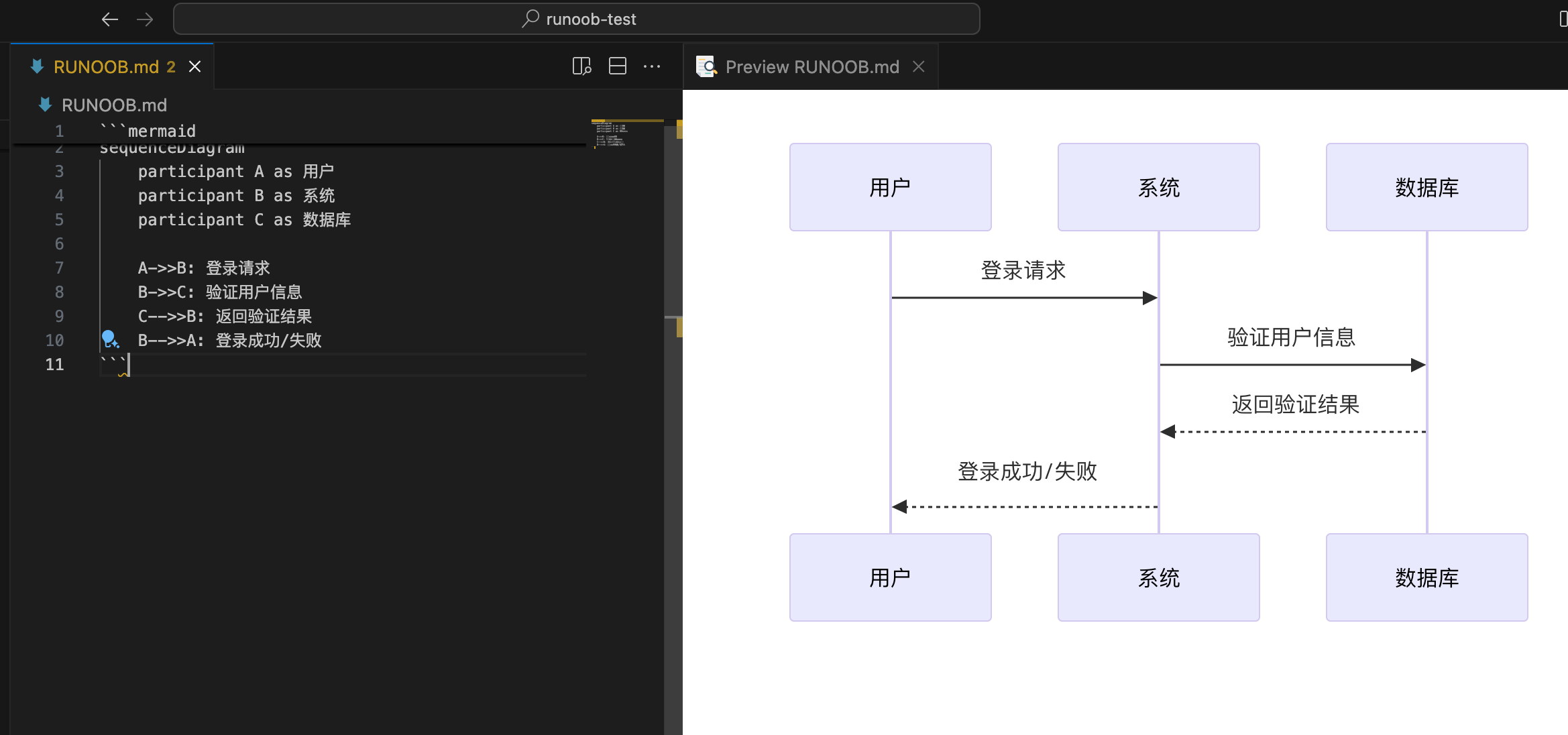The image size is (1568, 735).
Task: Switch to the RUNOOB.md editor tab
Action: point(106,66)
